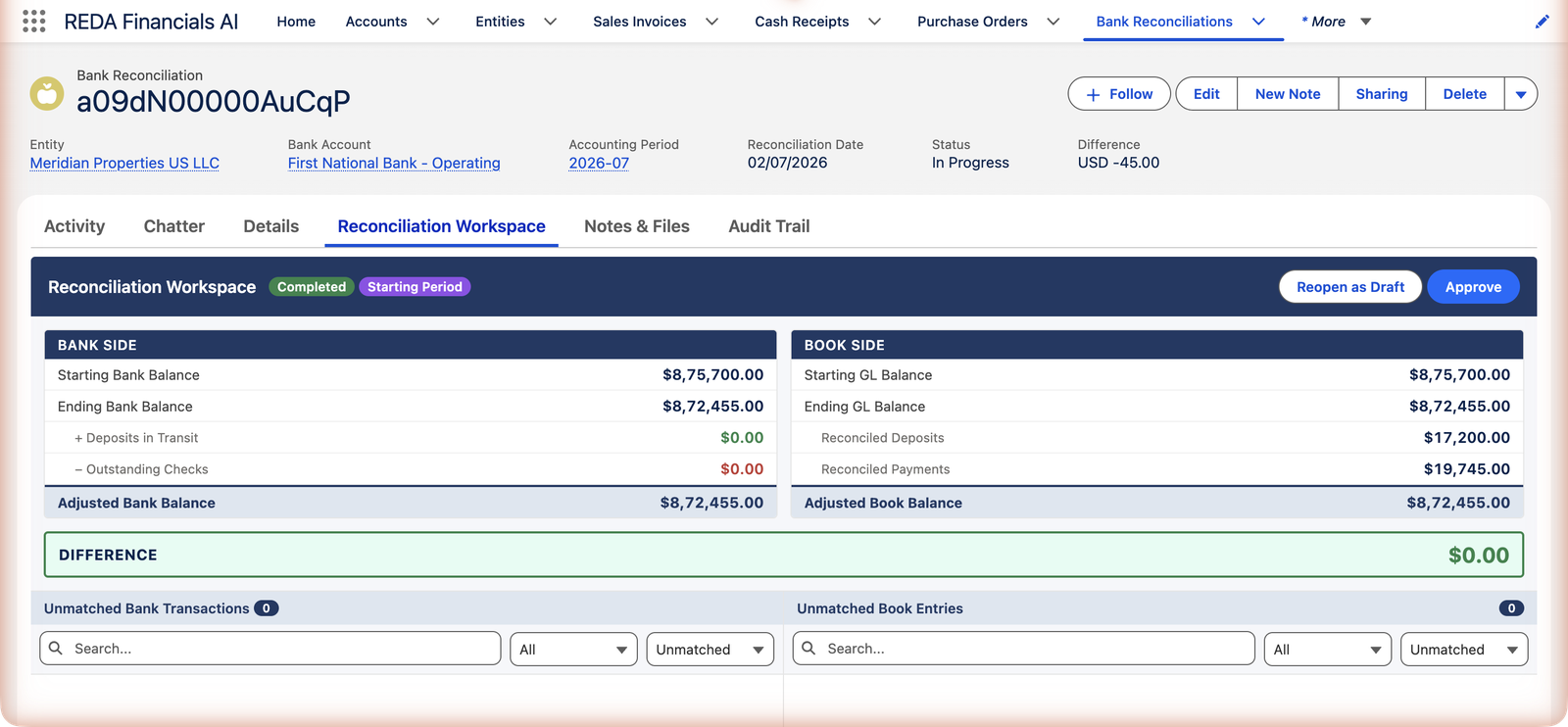This screenshot has height=727, width=1568.
Task: Open the Meridian Properties US LLC entity link
Action: [124, 163]
